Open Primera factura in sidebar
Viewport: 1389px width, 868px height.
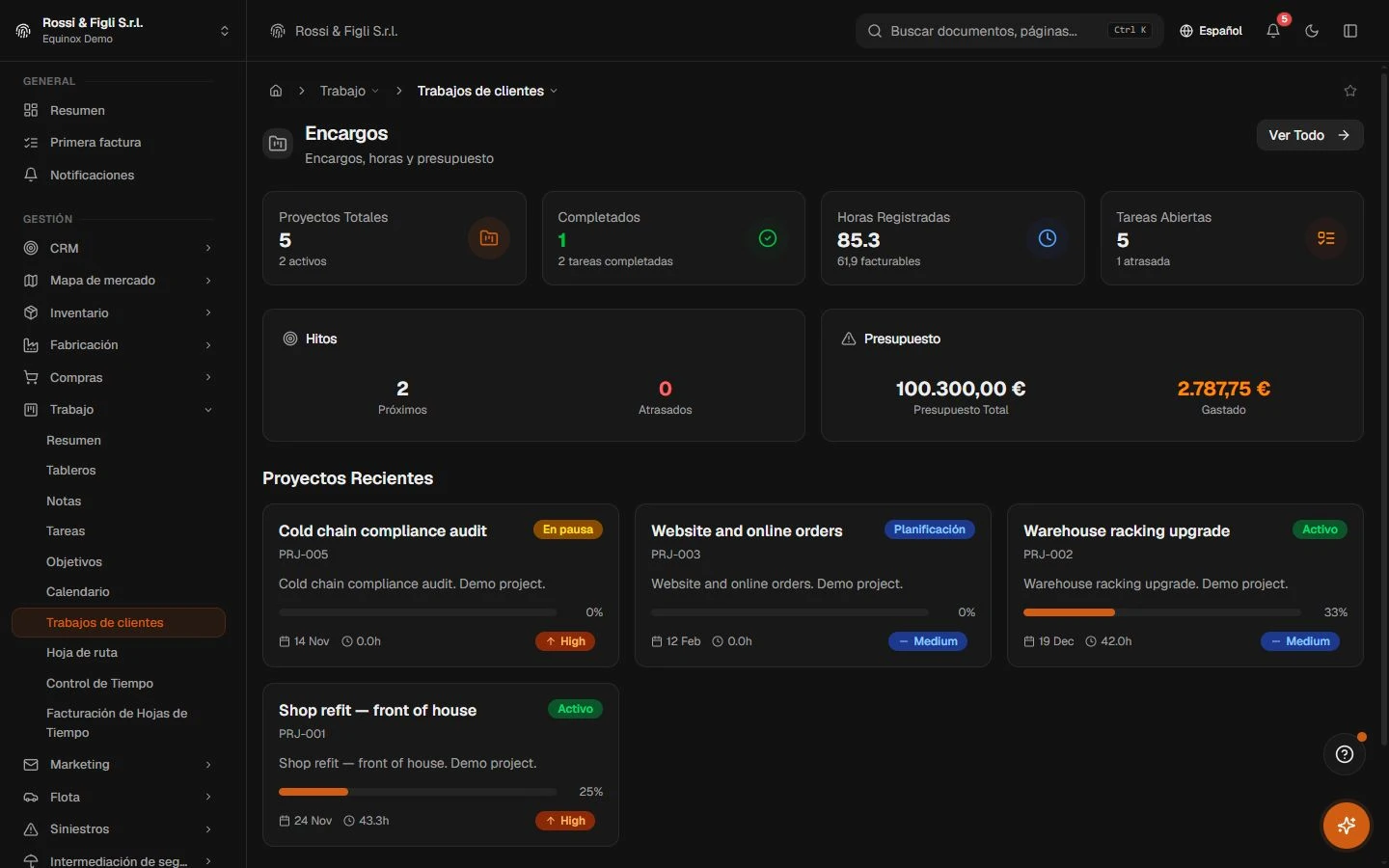click(x=118, y=143)
